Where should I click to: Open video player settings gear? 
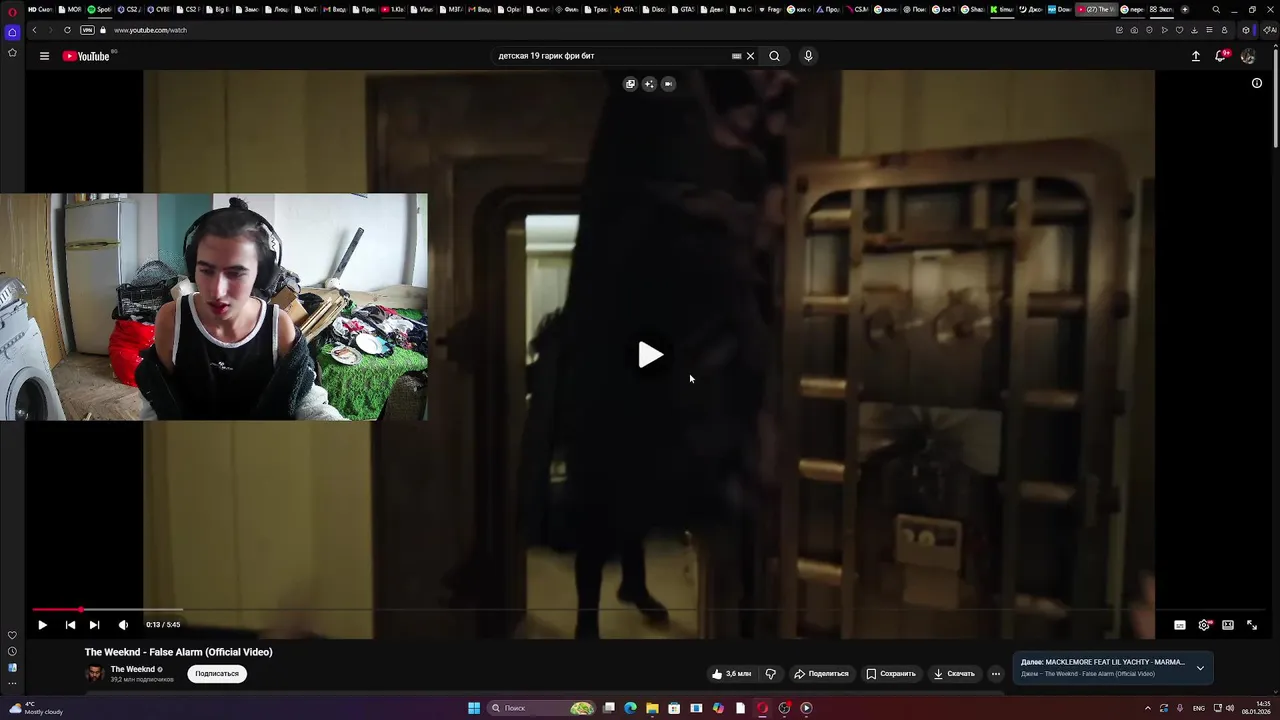pos(1204,625)
